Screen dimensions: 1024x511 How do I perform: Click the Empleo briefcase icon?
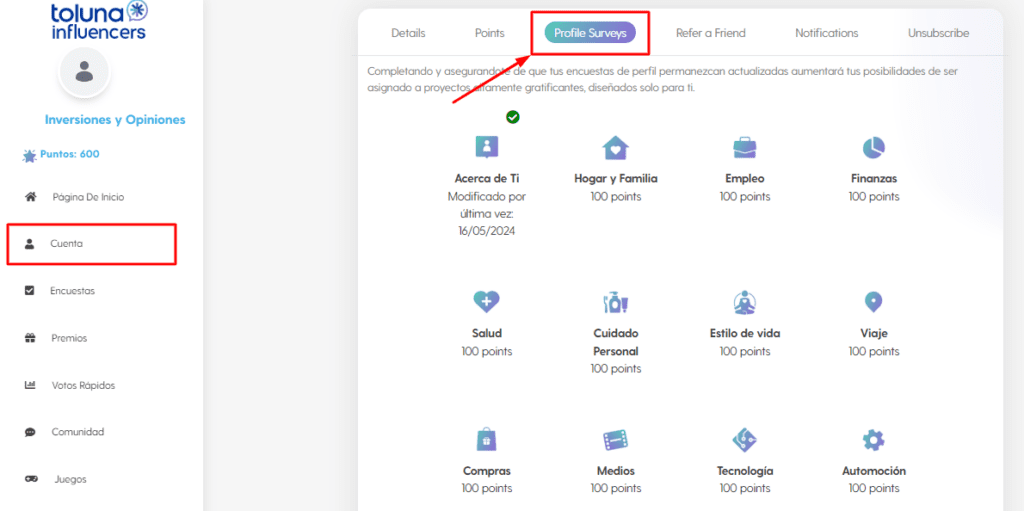coord(744,149)
